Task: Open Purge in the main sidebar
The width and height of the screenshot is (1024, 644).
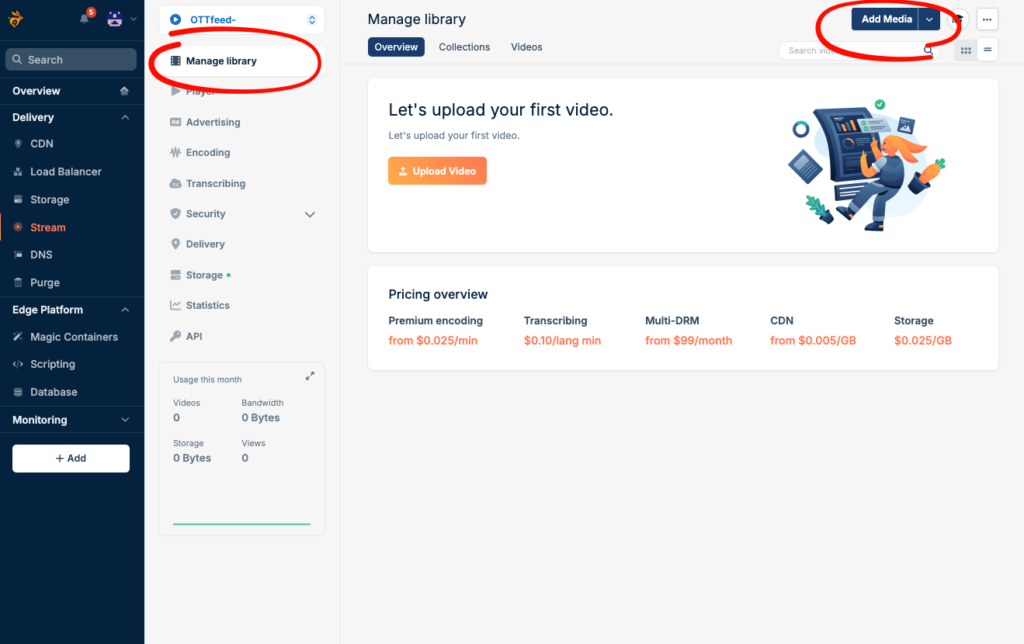Action: pyautogui.click(x=44, y=283)
